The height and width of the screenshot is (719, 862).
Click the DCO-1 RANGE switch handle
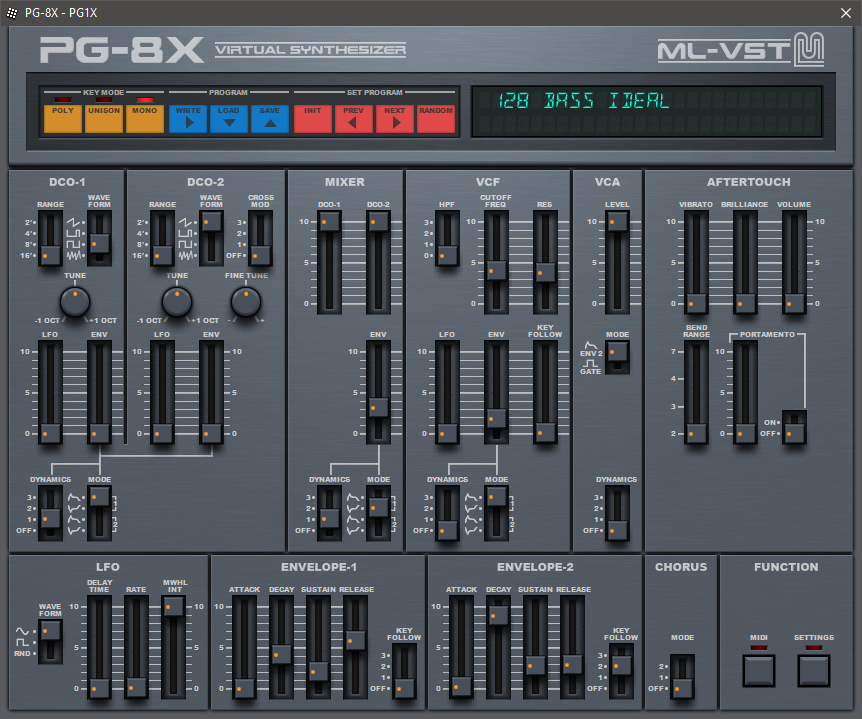tap(51, 256)
